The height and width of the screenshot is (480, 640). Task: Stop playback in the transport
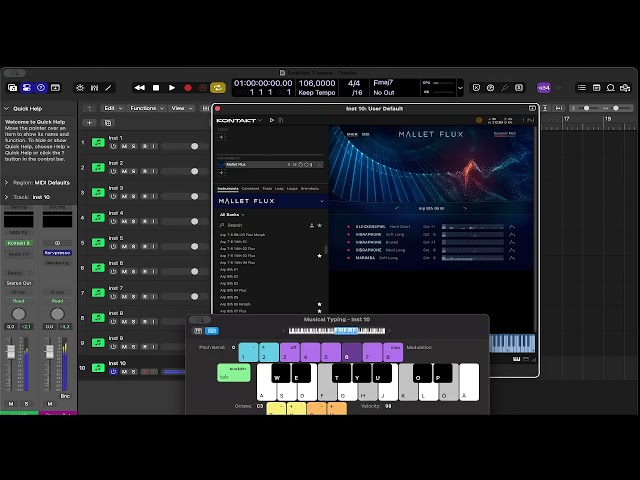[x=156, y=88]
